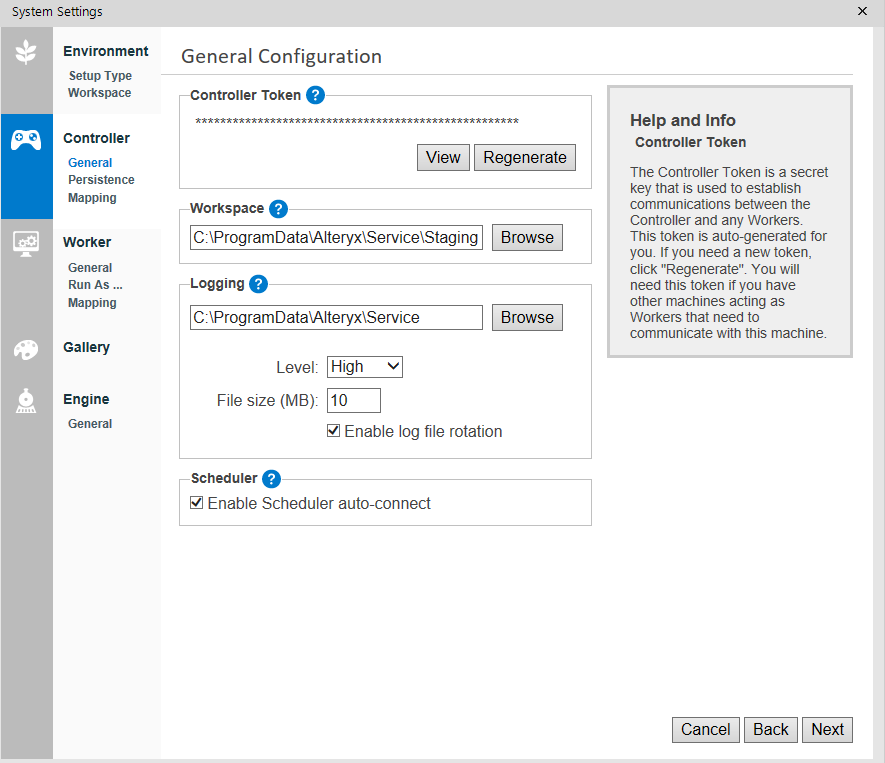Click the Workspace help question icon
Image resolution: width=885 pixels, height=763 pixels.
click(x=278, y=209)
